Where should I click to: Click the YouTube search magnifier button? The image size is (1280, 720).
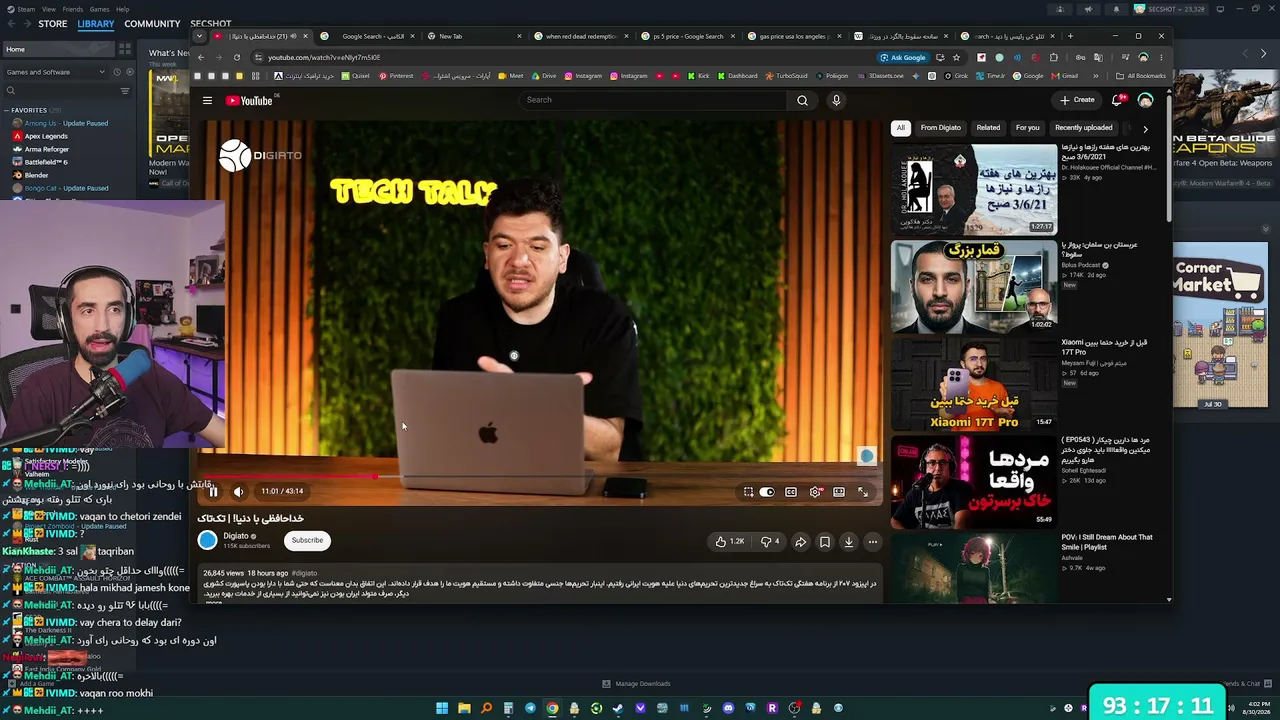click(x=802, y=100)
